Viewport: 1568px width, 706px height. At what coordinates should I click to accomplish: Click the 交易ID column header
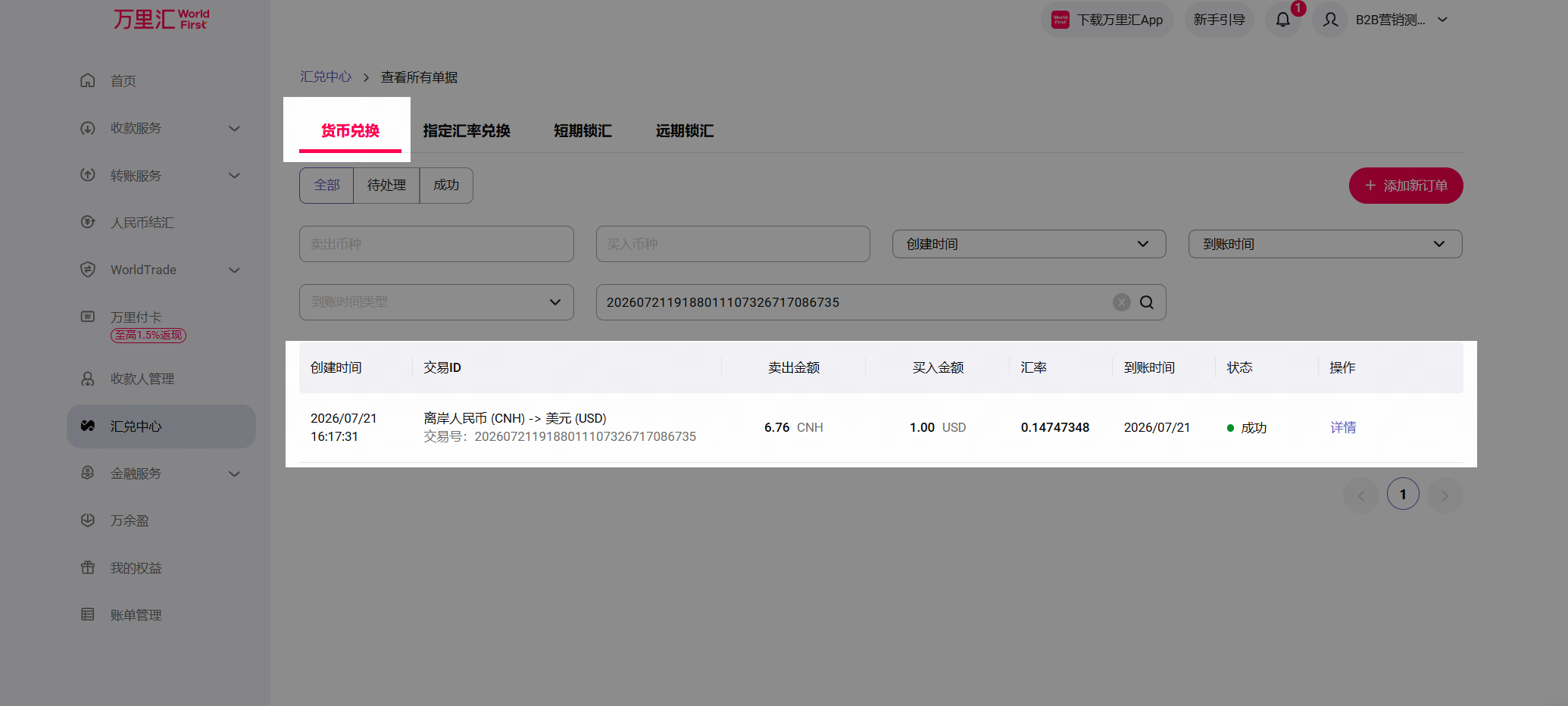click(x=442, y=367)
